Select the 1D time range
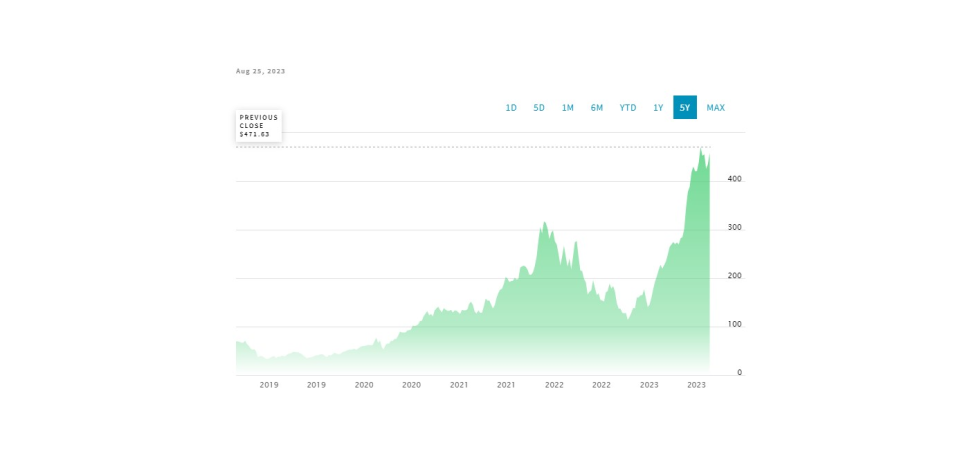Screen dimensions: 980x465 tap(511, 108)
